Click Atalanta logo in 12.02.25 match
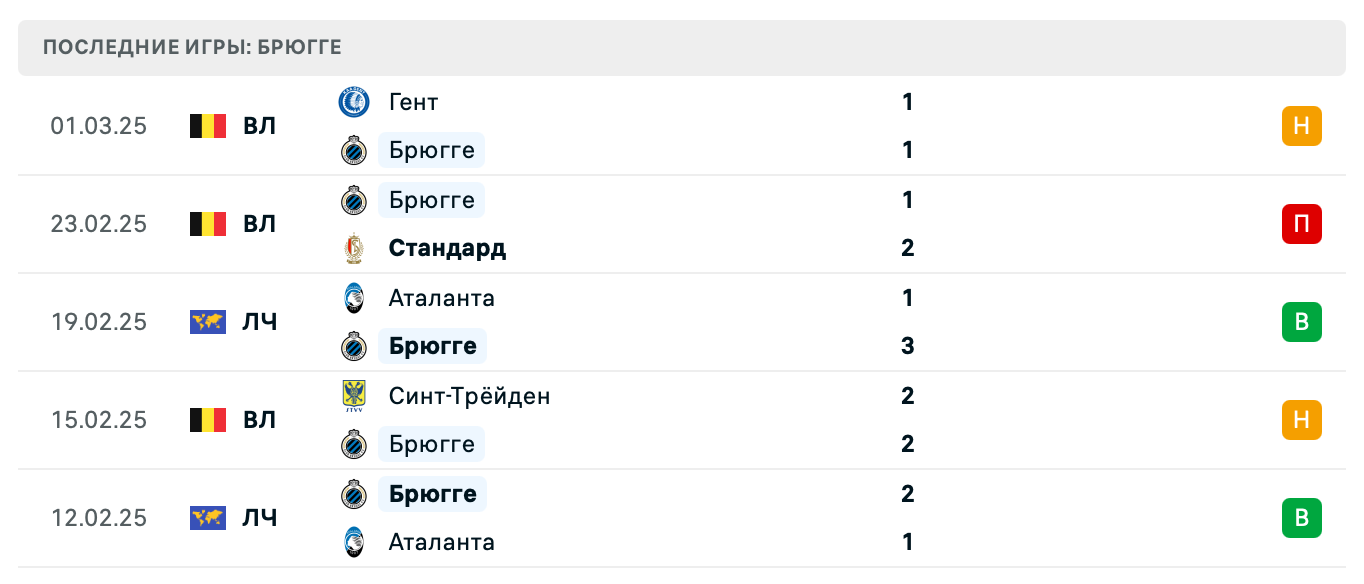 tap(354, 542)
